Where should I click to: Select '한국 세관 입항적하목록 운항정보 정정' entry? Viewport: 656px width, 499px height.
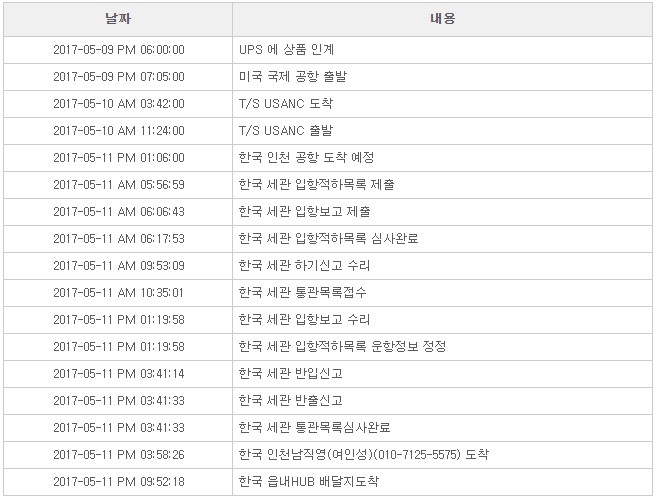(x=343, y=346)
